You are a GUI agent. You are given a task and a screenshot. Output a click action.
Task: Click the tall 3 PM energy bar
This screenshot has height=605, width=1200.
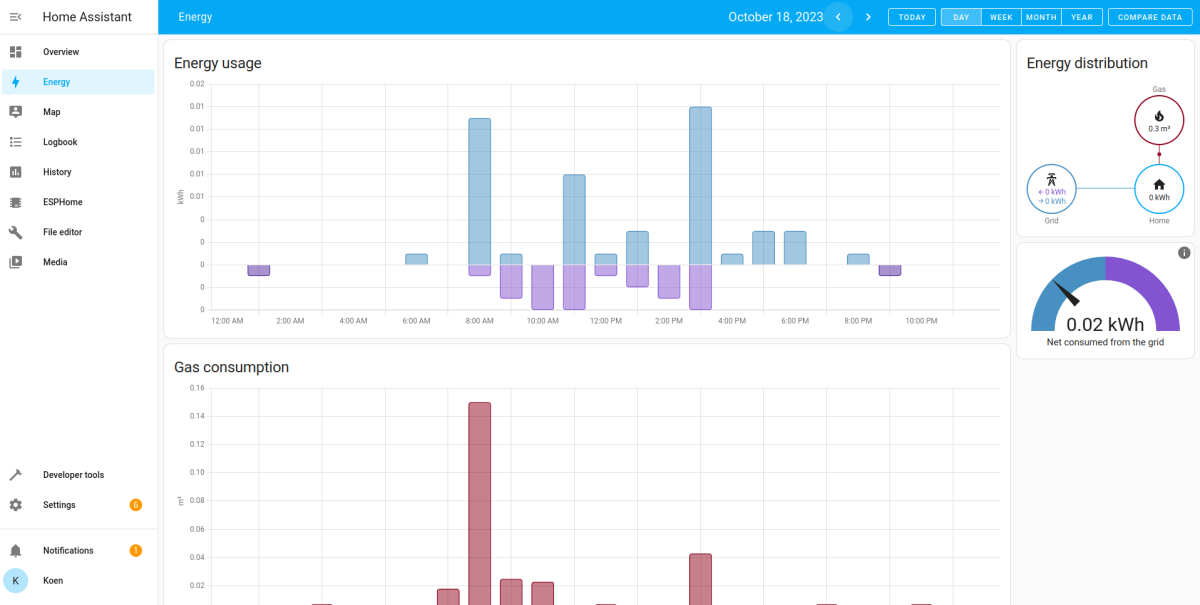pos(700,185)
